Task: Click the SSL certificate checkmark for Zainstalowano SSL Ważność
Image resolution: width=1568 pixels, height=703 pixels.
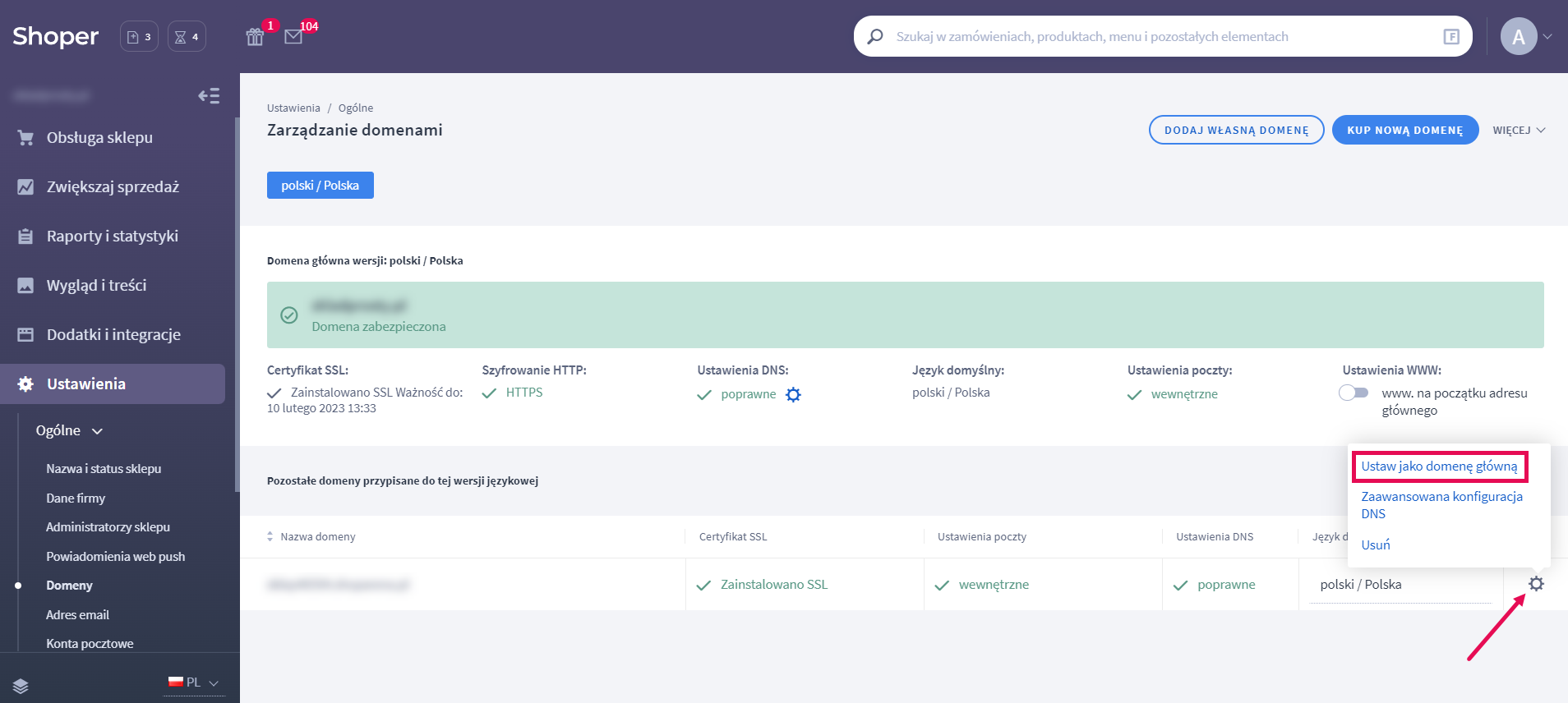Action: (274, 393)
